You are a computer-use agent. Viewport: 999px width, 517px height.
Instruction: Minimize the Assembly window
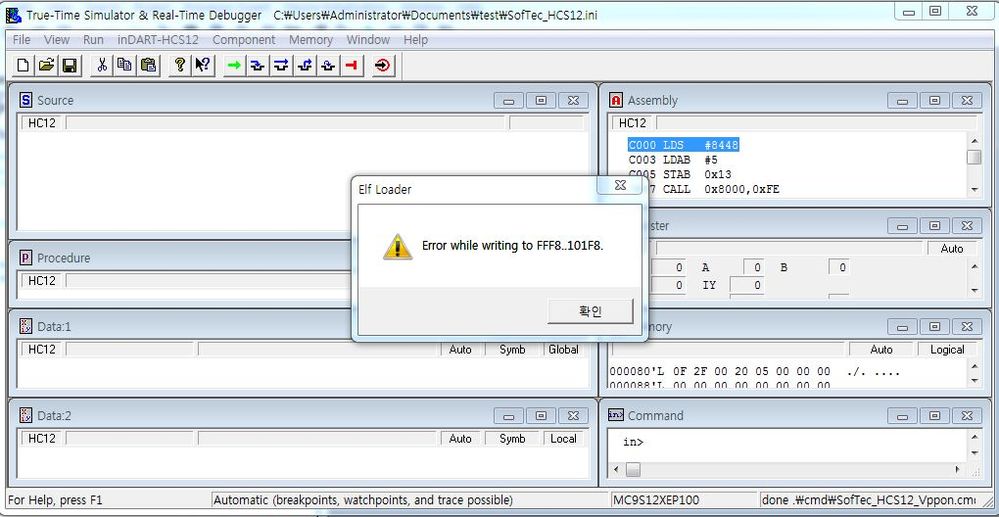click(902, 101)
